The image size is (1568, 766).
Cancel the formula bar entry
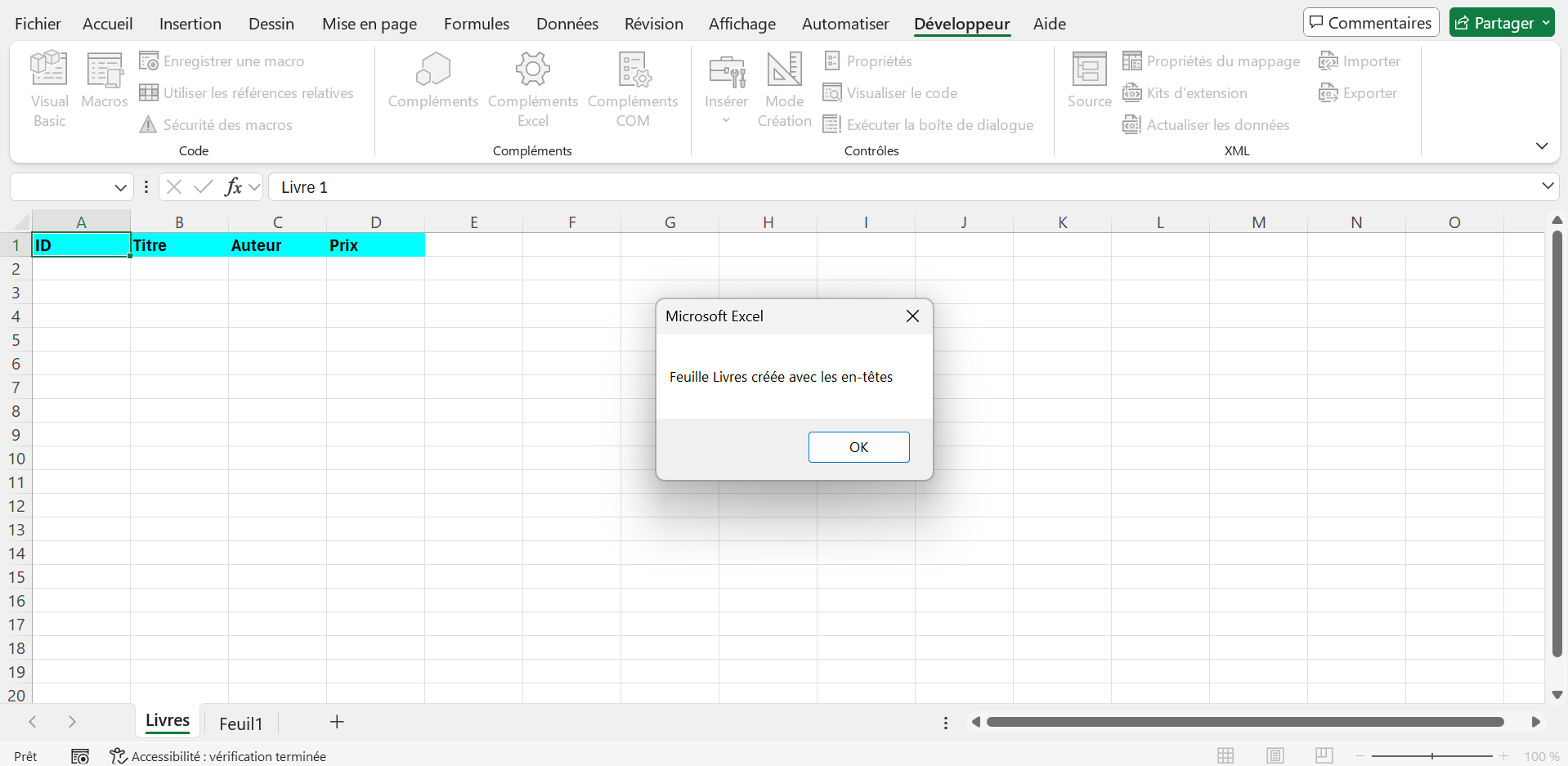coord(173,187)
